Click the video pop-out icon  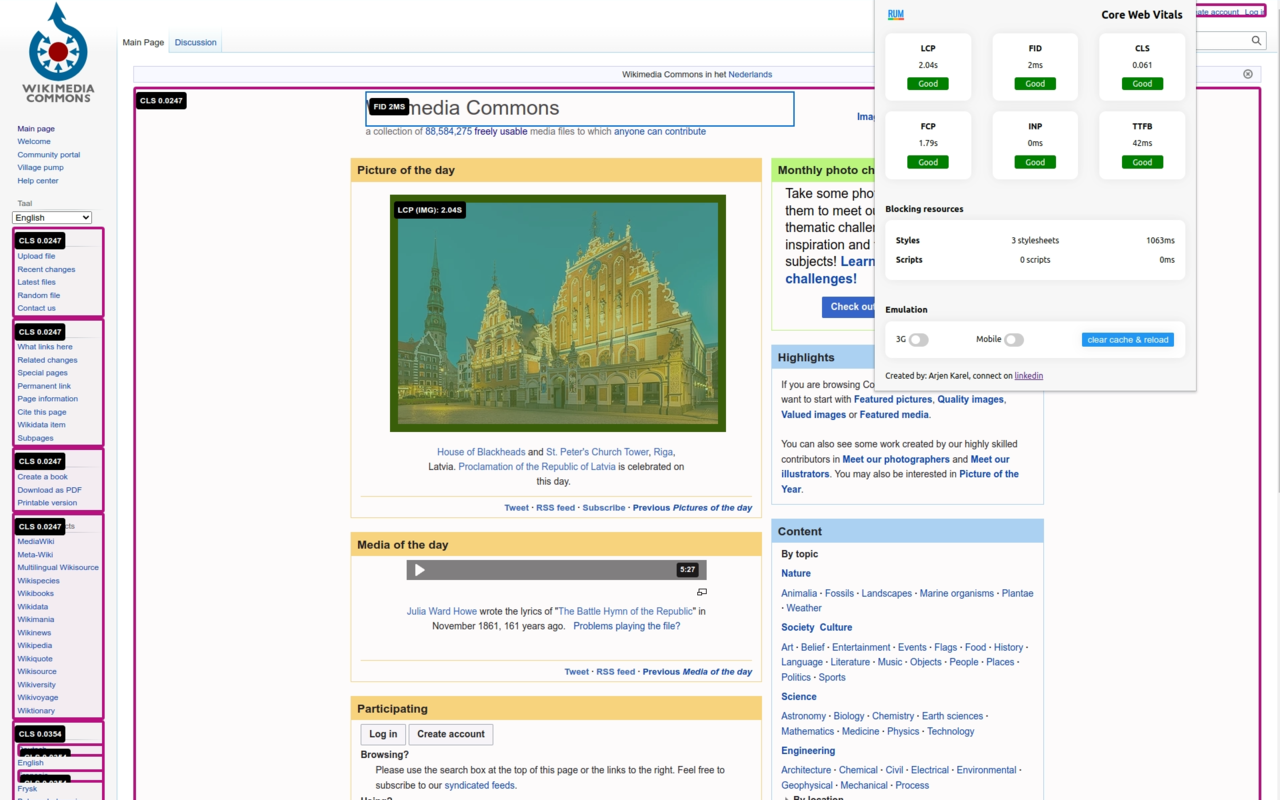tap(701, 591)
